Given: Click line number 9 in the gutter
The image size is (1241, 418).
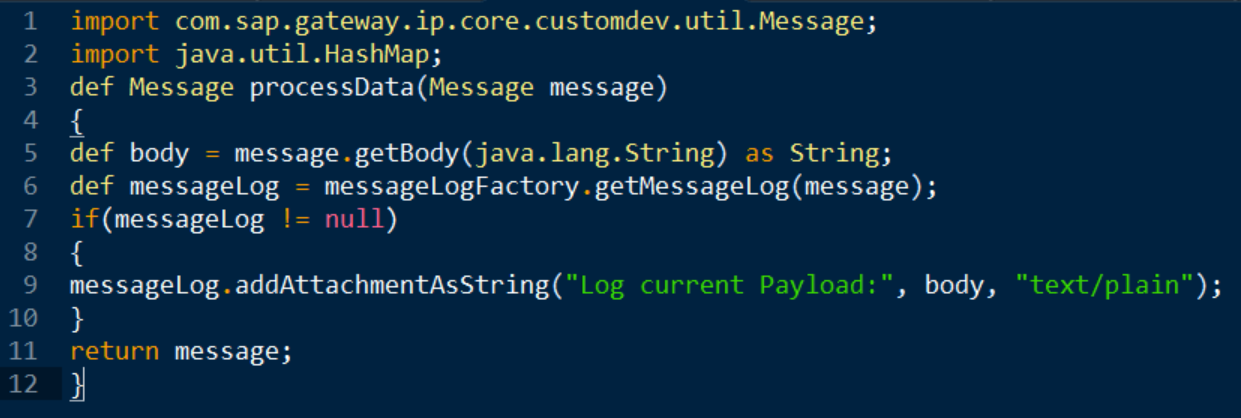Looking at the screenshot, I should (29, 286).
